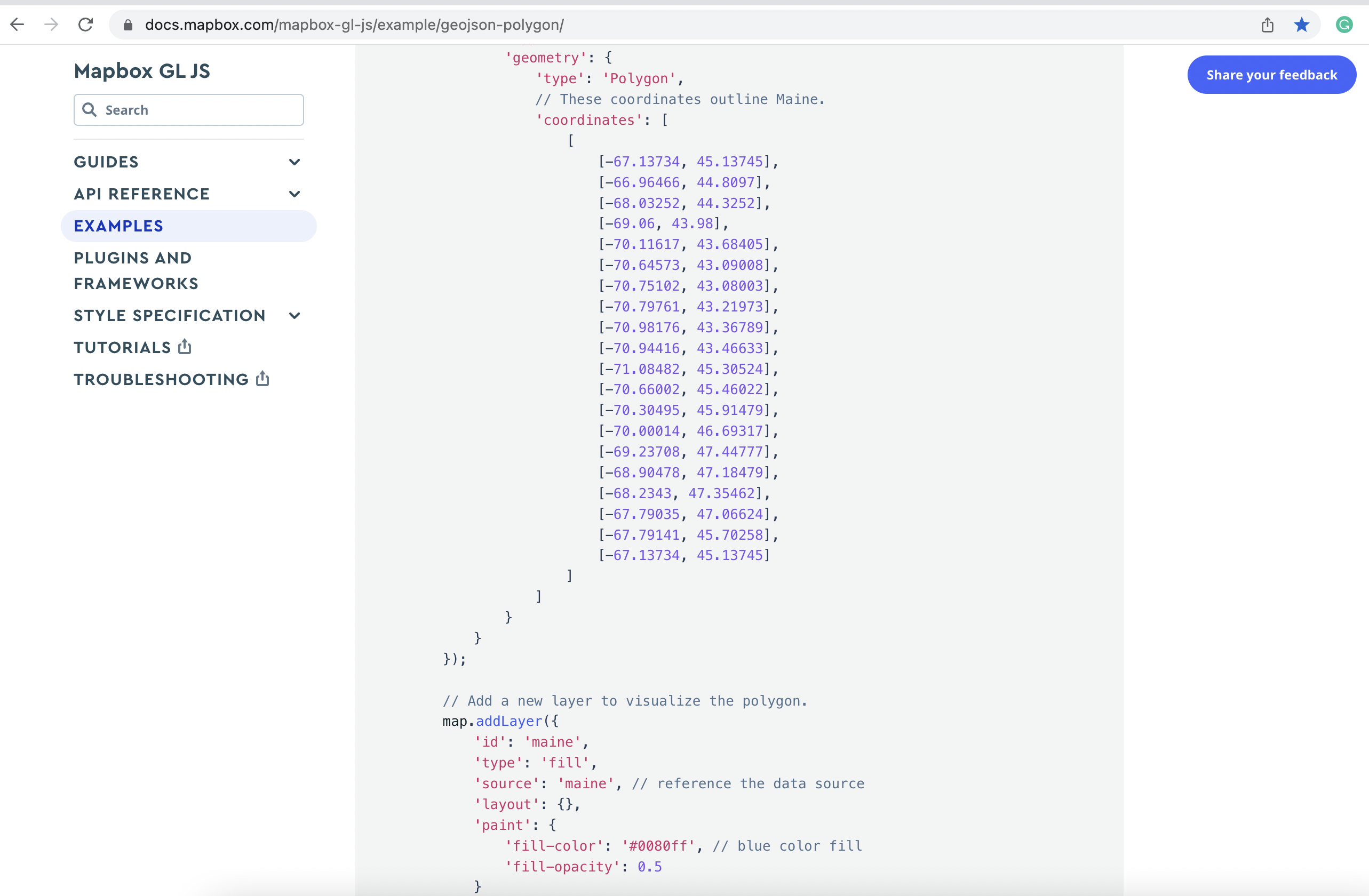The width and height of the screenshot is (1369, 896).
Task: Click the search magnifier icon
Action: coord(90,110)
